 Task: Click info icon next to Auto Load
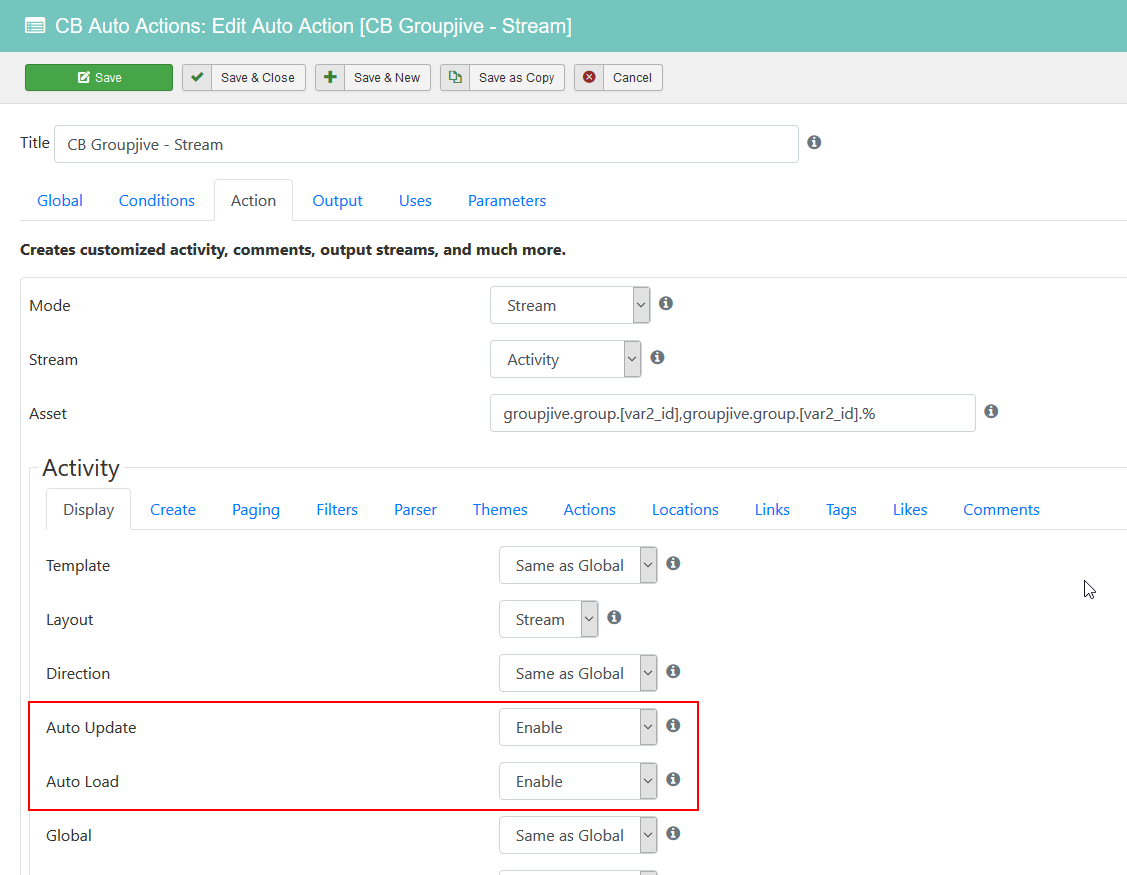673,779
